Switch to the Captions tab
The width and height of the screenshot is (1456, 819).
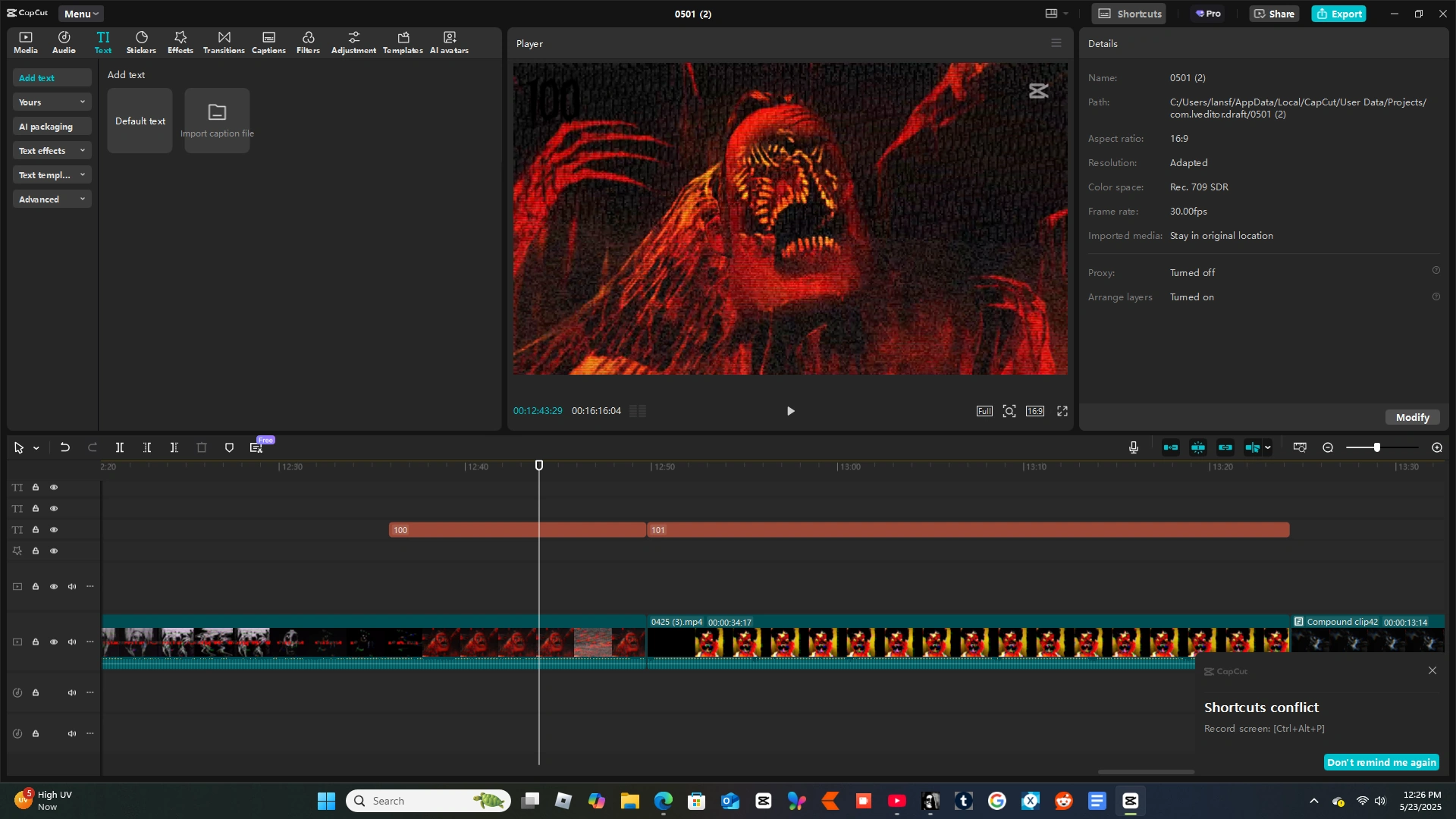tap(268, 42)
